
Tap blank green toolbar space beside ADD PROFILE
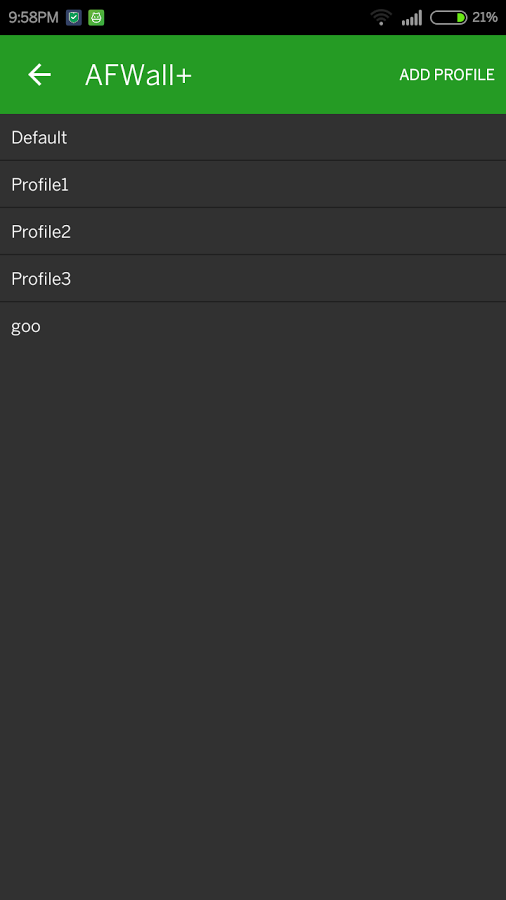(295, 75)
